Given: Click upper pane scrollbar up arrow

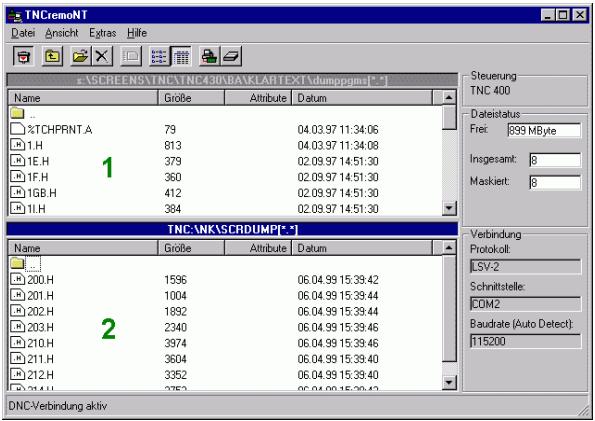Looking at the screenshot, I should point(449,98).
